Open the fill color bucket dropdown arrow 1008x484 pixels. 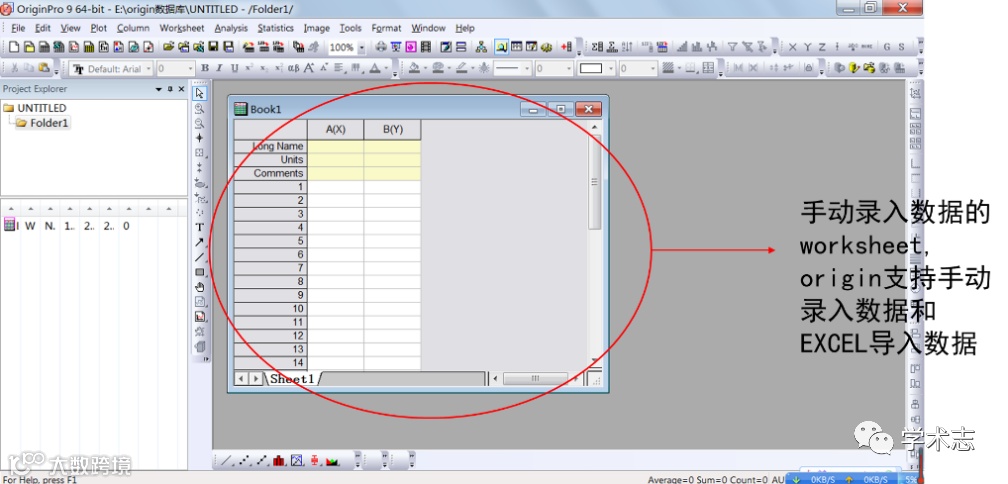pos(425,68)
